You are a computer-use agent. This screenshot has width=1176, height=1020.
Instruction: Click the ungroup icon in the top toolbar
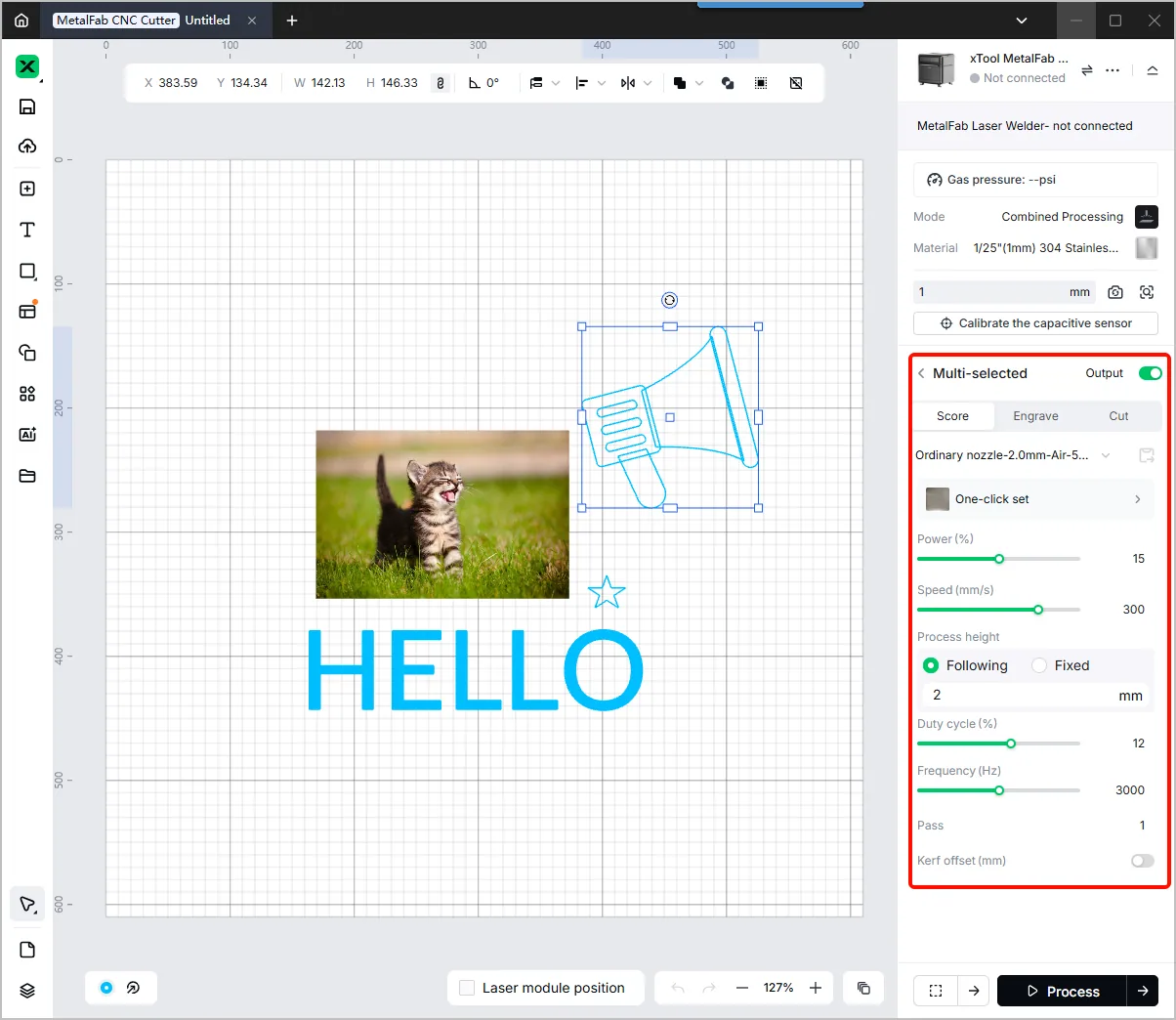click(796, 83)
